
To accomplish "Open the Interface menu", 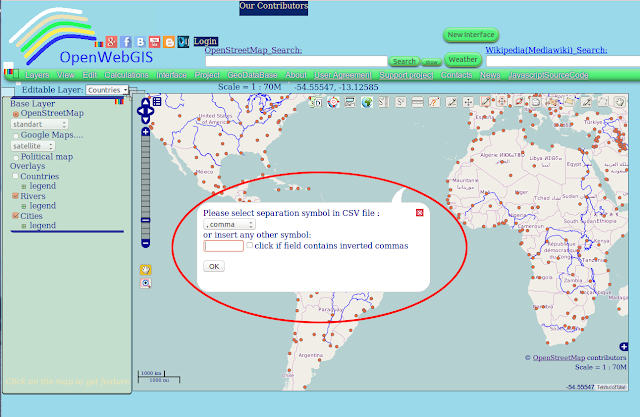I will coord(171,75).
